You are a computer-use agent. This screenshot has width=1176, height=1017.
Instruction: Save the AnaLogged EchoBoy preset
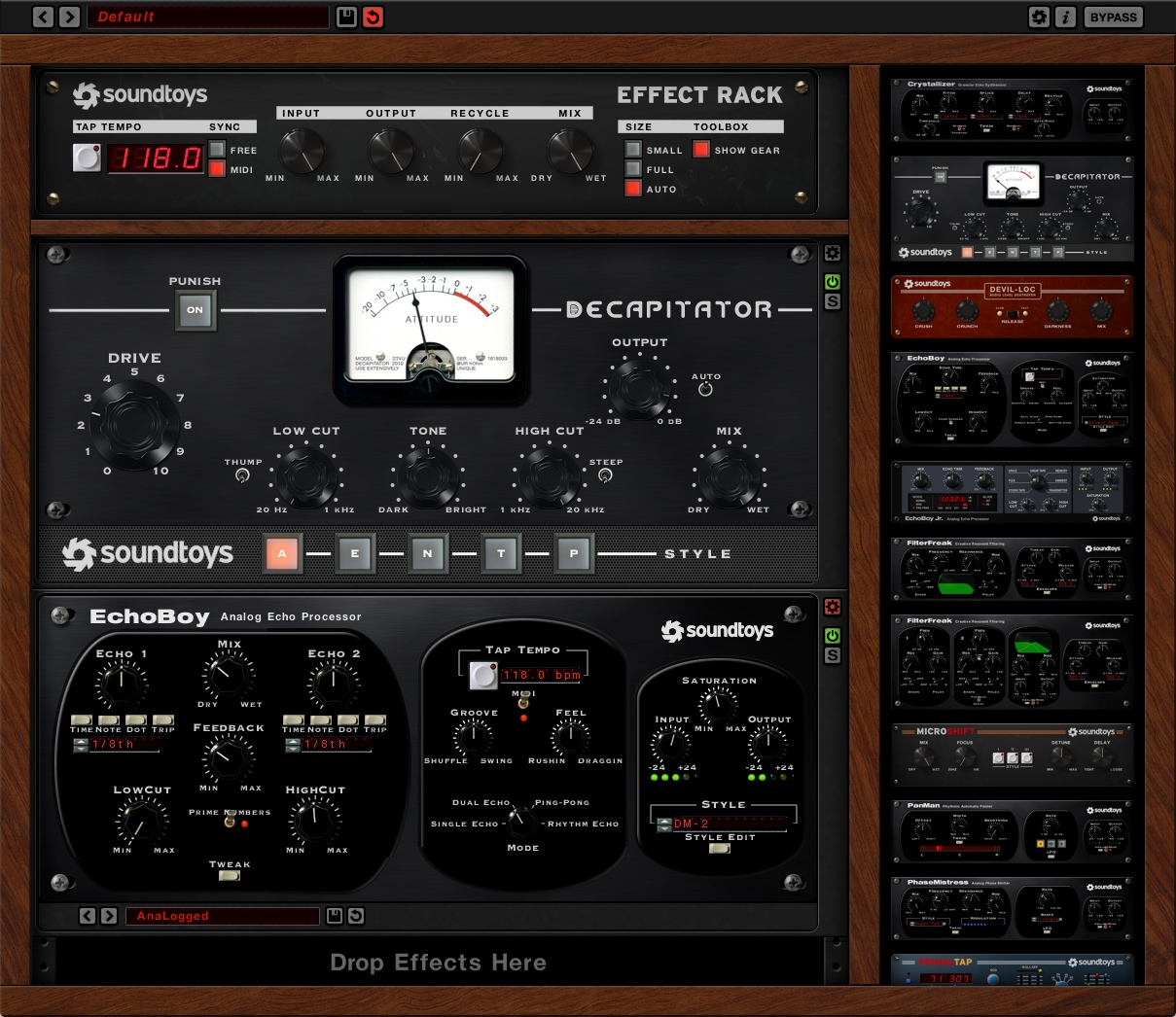(x=334, y=916)
